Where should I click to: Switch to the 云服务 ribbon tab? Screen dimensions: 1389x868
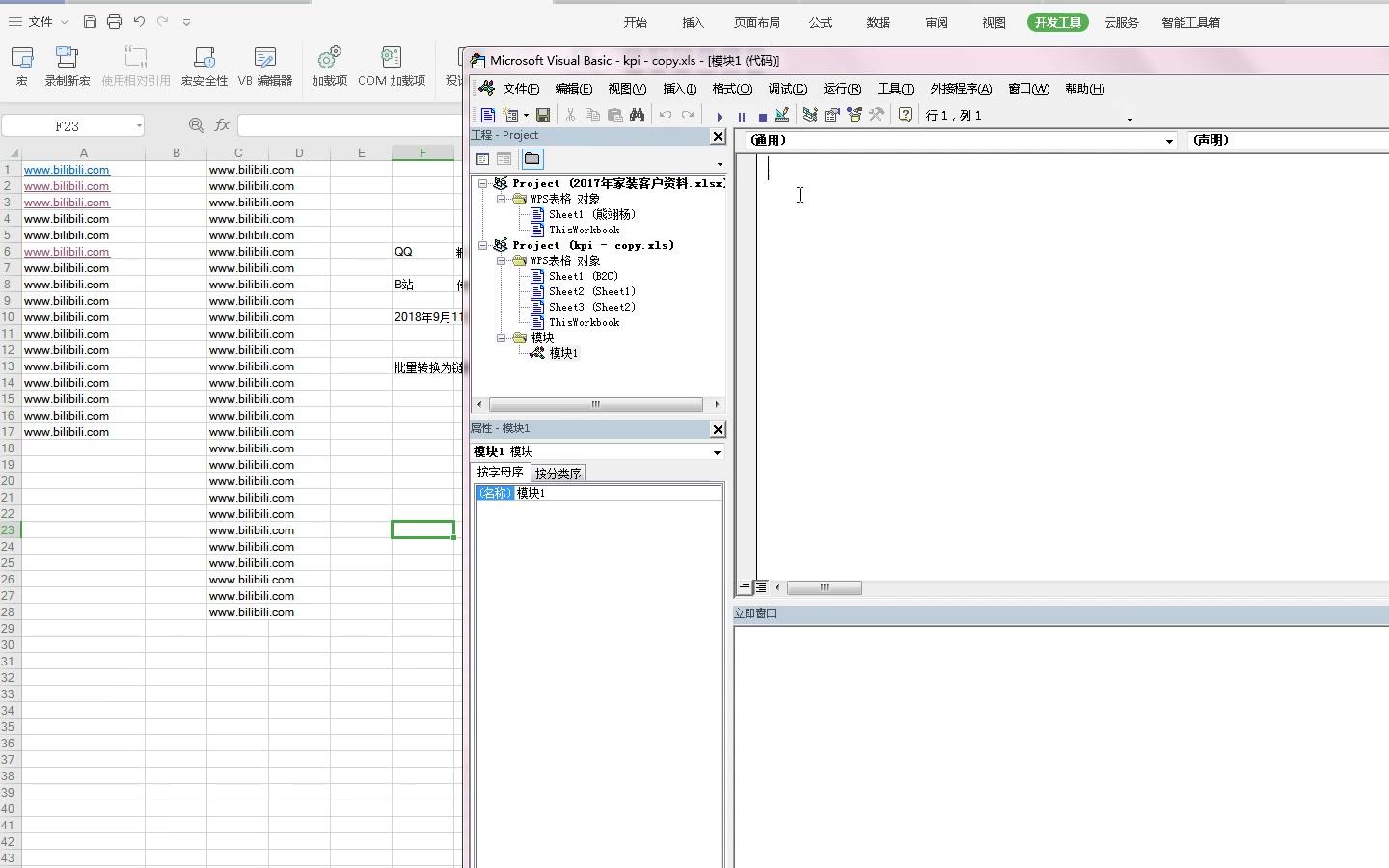[x=1121, y=22]
